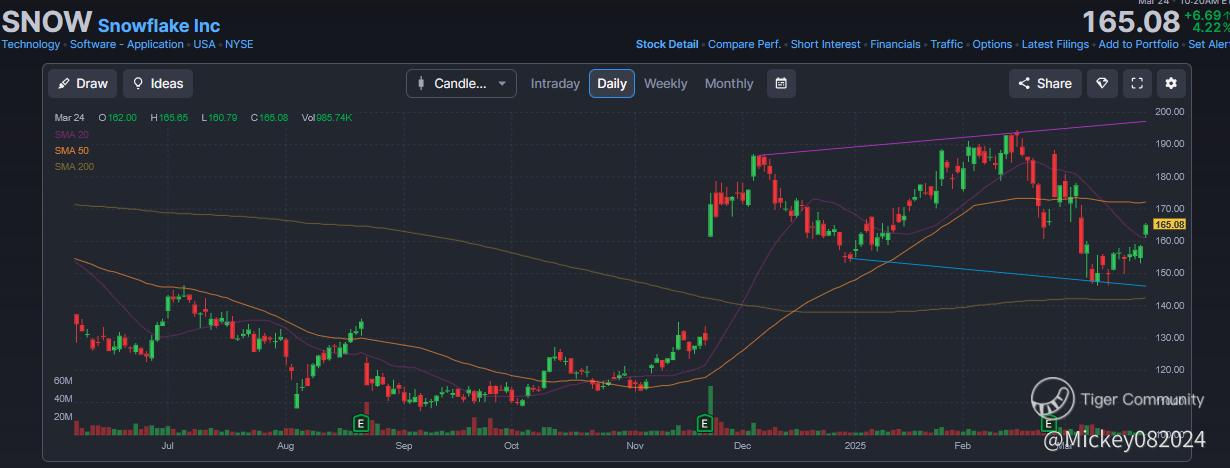Click the 2025 year axis label

[x=853, y=444]
